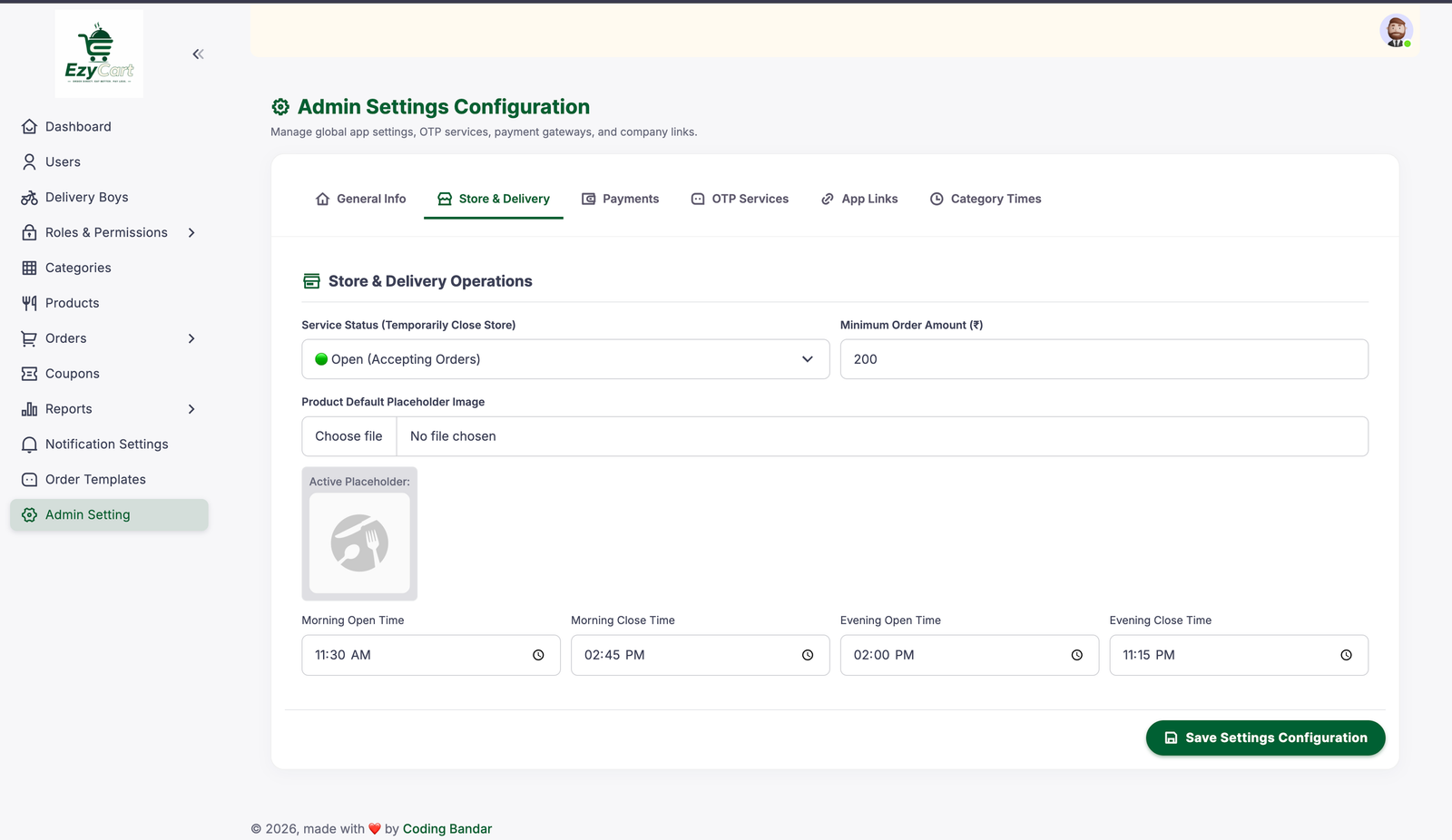Open the user avatar profile menu

[1396, 31]
